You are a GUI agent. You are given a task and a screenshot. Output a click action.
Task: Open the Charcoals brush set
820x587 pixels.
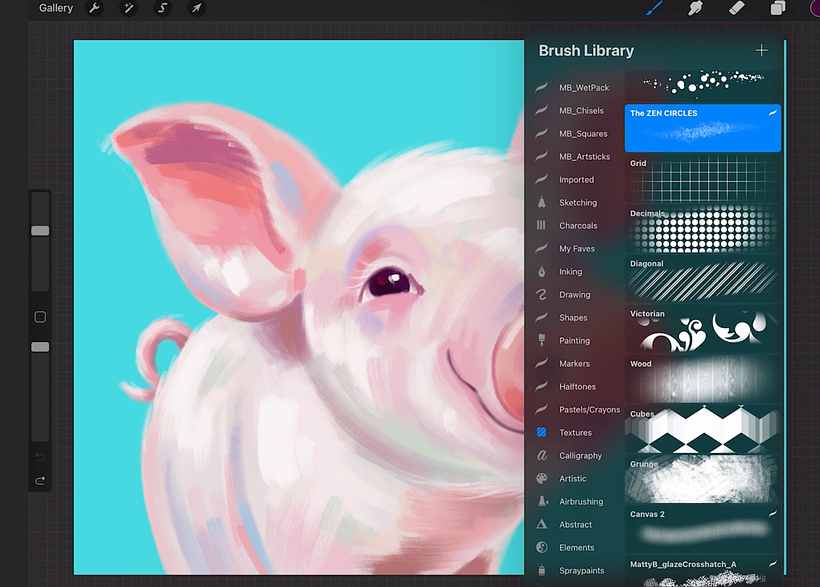576,225
